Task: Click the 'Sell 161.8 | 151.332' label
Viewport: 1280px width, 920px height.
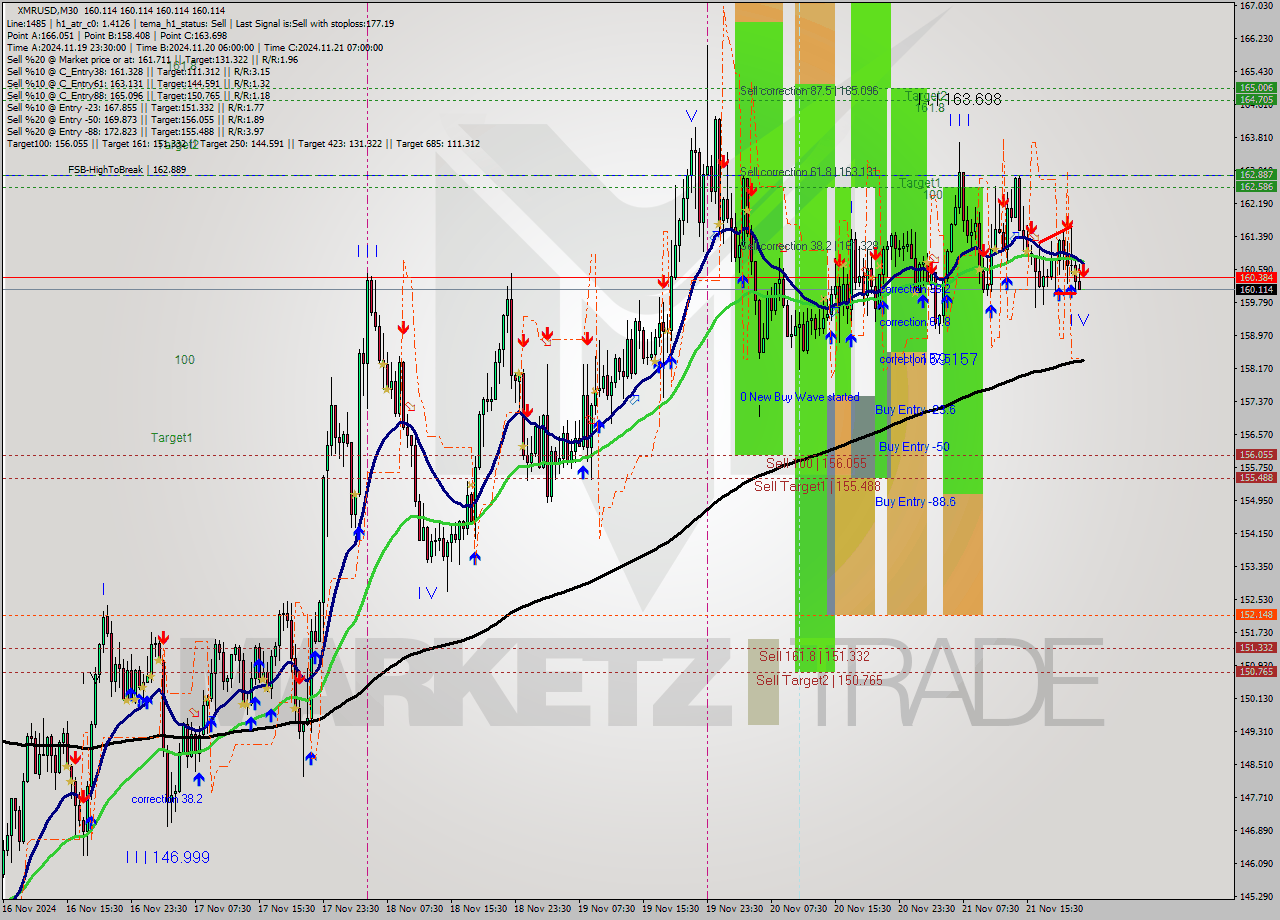Action: [814, 656]
